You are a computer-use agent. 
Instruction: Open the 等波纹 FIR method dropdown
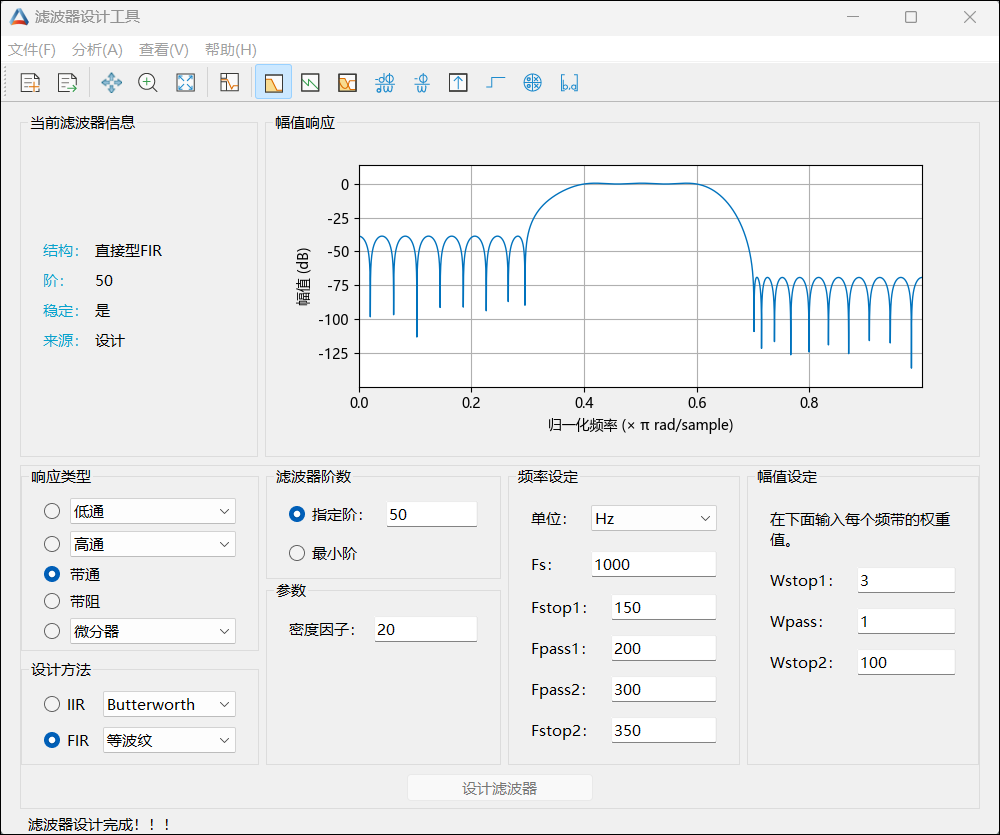tap(169, 740)
